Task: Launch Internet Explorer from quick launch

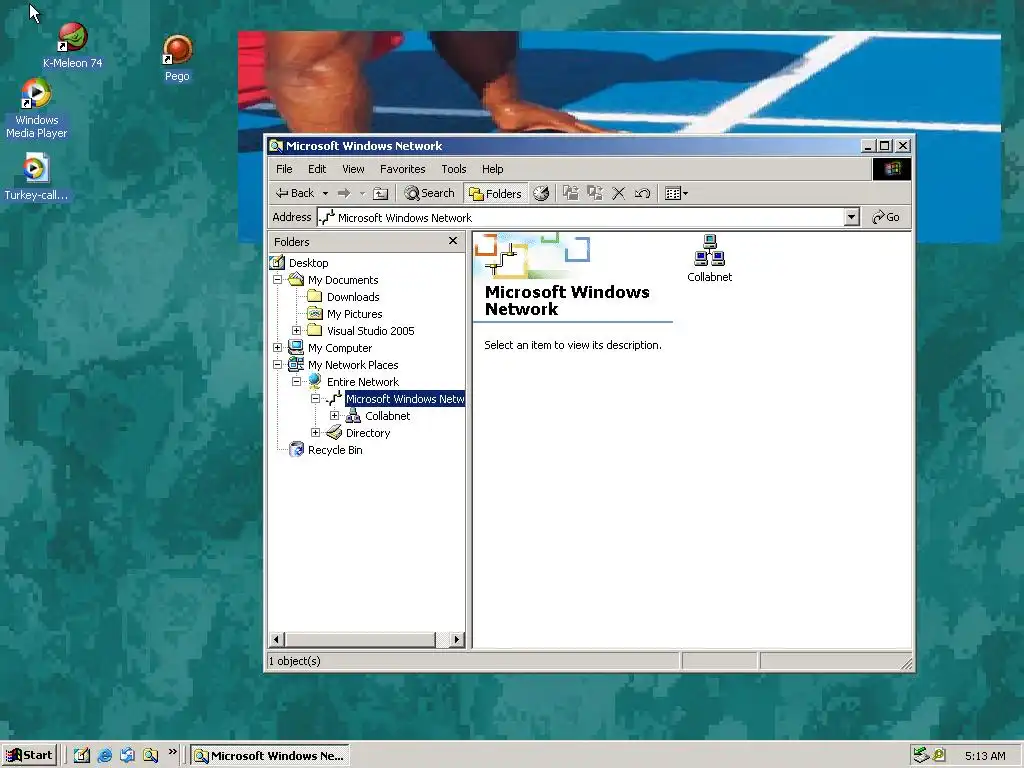Action: point(104,756)
